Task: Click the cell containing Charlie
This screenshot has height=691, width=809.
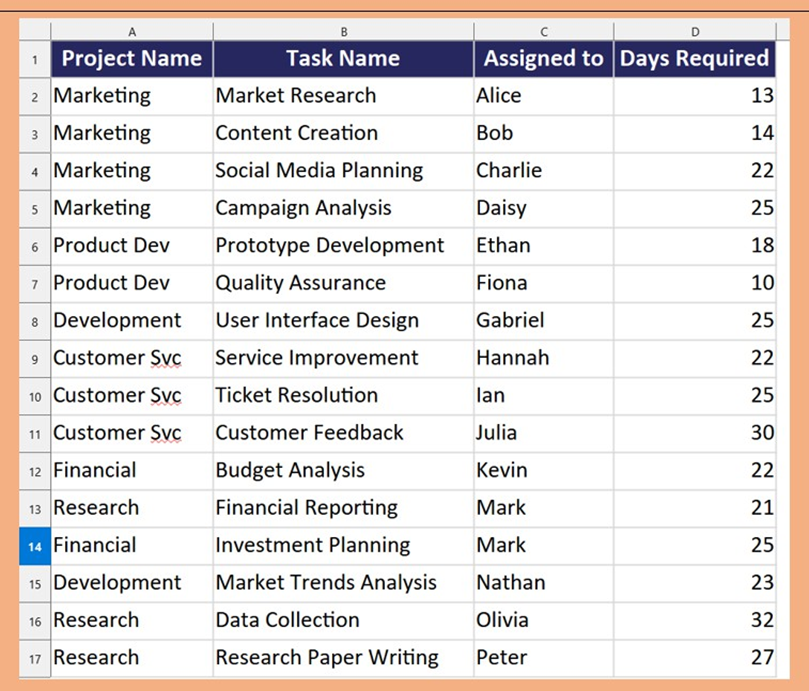Action: (x=544, y=171)
